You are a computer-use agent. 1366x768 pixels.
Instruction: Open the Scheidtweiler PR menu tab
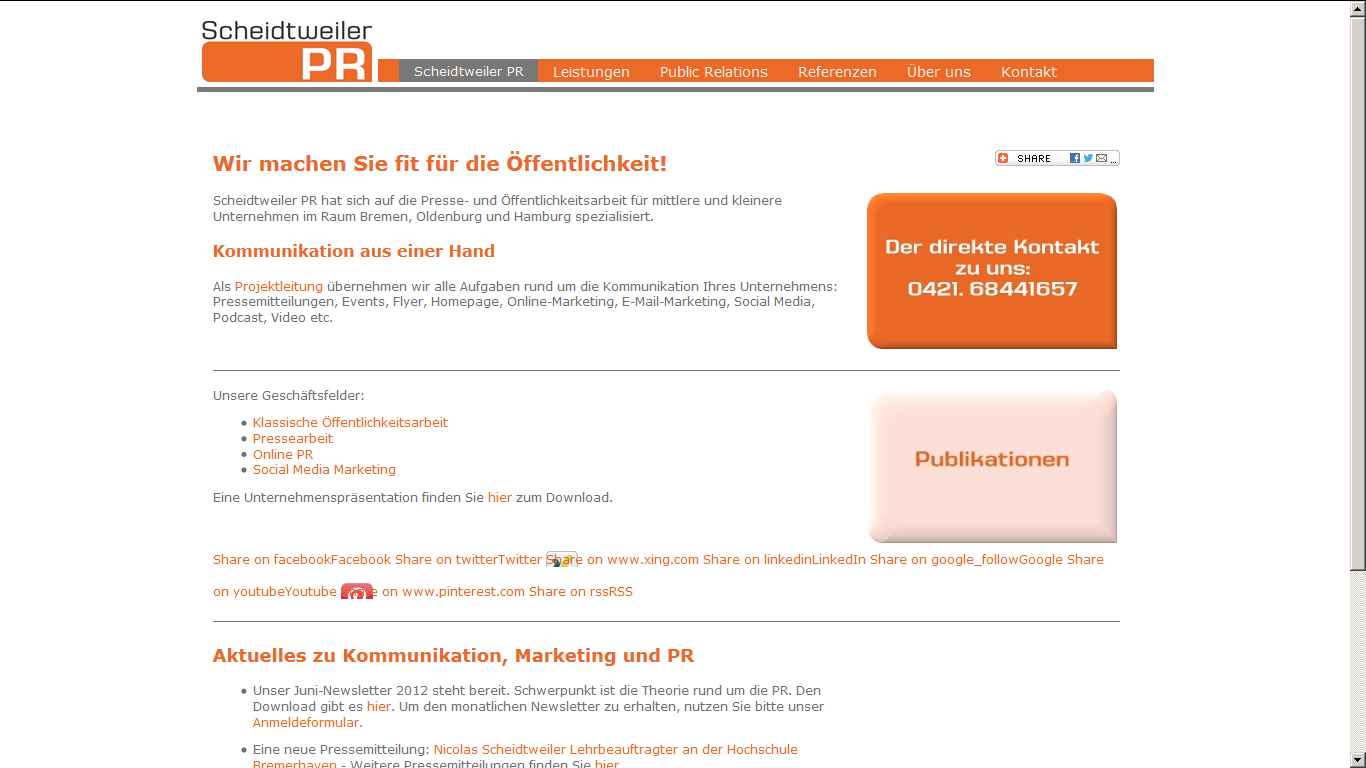[469, 71]
